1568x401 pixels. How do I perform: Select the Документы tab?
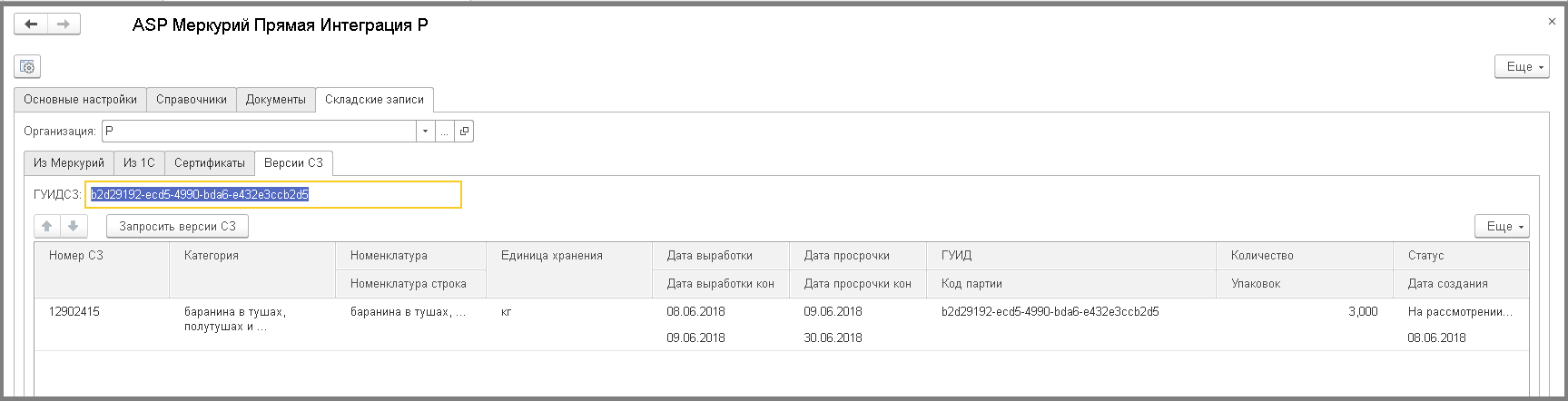(276, 100)
